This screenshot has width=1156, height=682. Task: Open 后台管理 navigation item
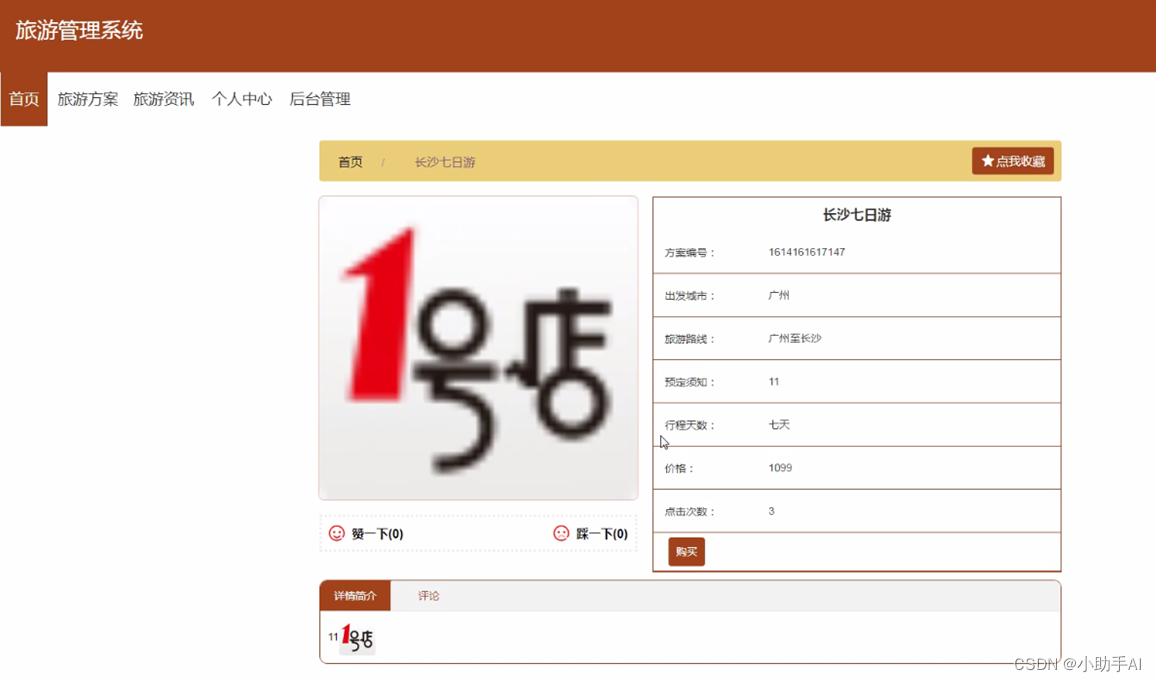(x=320, y=99)
